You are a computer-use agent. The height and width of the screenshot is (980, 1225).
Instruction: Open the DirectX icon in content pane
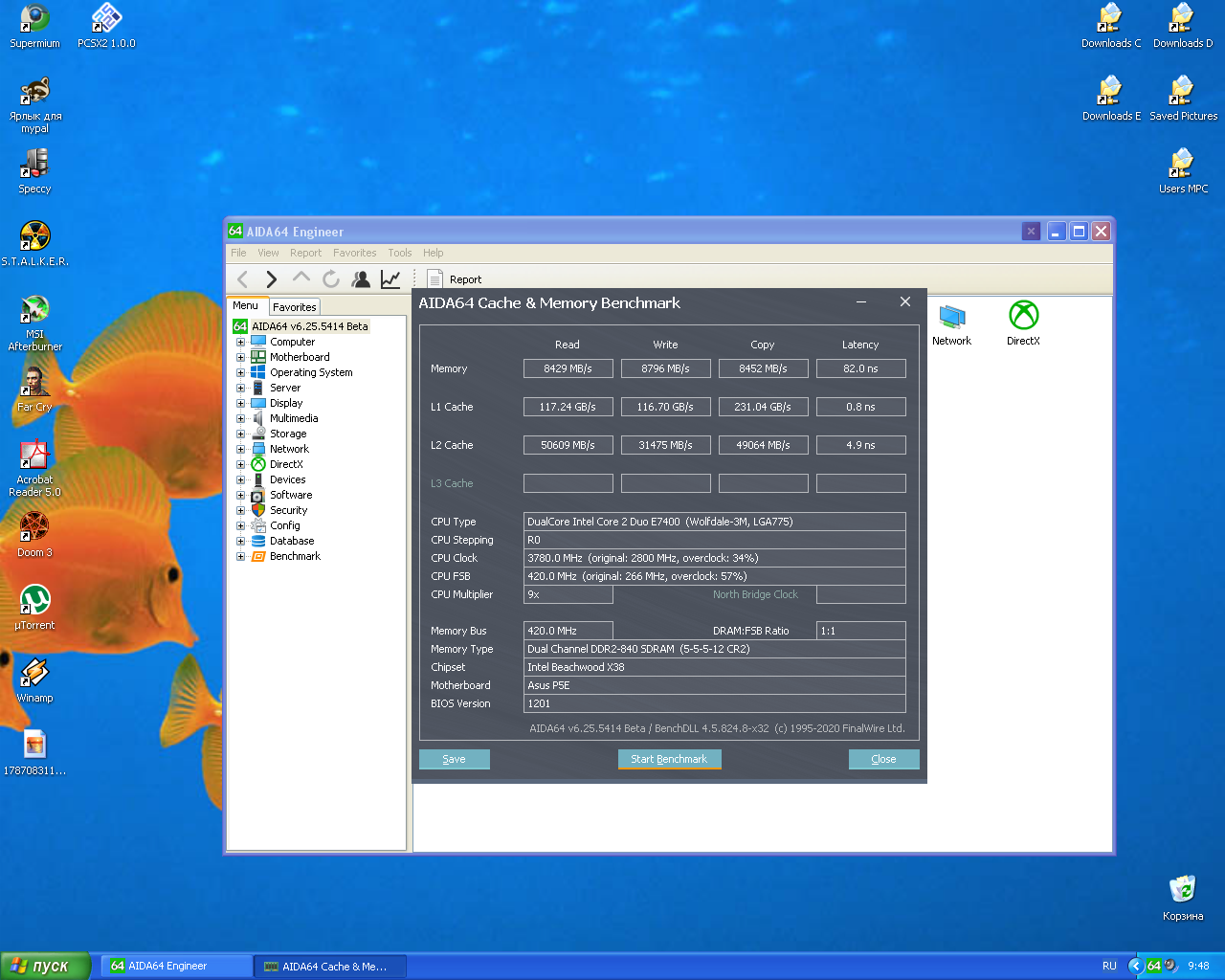[1023, 324]
